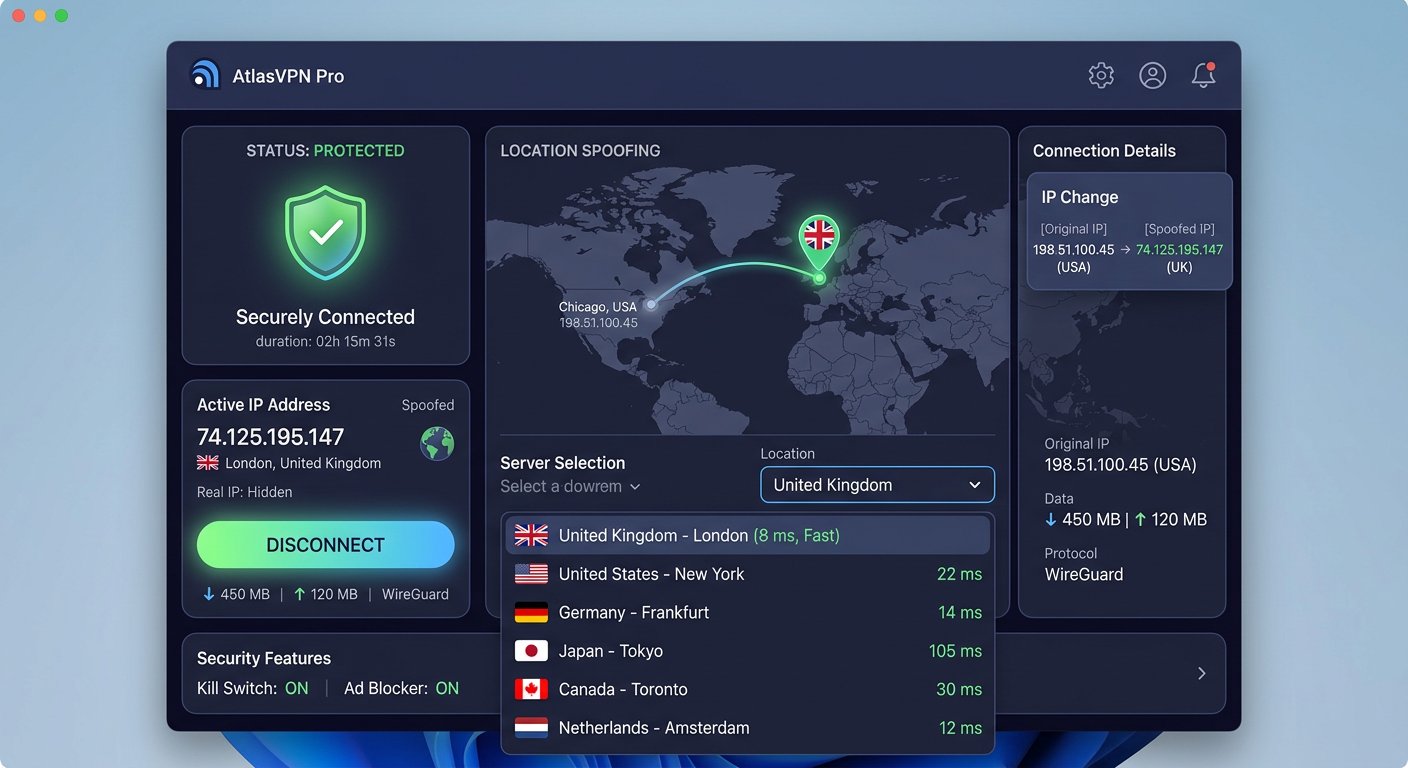Select Japan - Tokyo server
The image size is (1408, 768).
click(x=748, y=651)
